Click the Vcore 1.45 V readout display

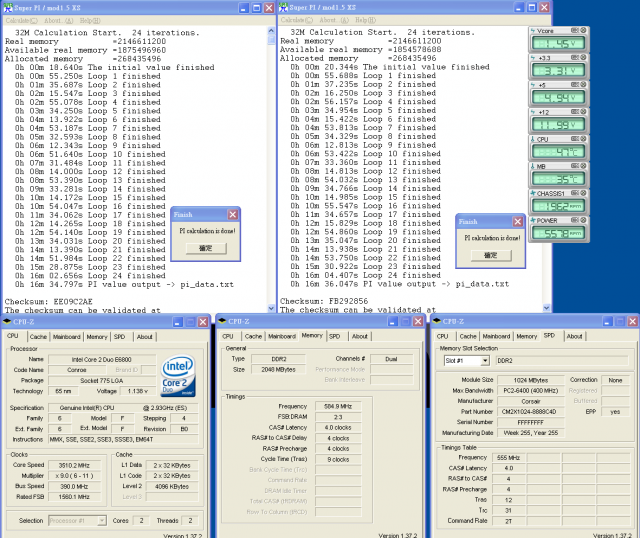558,43
